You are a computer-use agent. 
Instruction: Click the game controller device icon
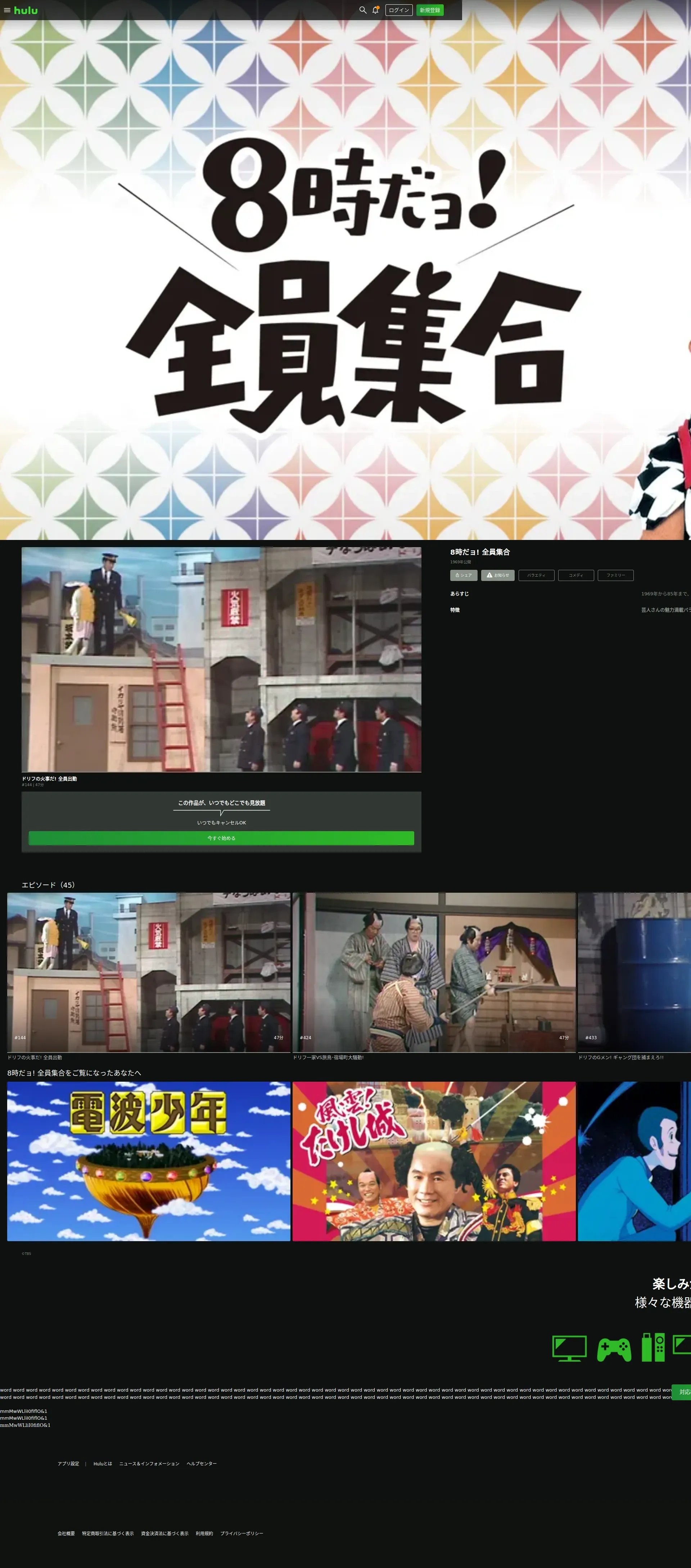(x=614, y=1349)
